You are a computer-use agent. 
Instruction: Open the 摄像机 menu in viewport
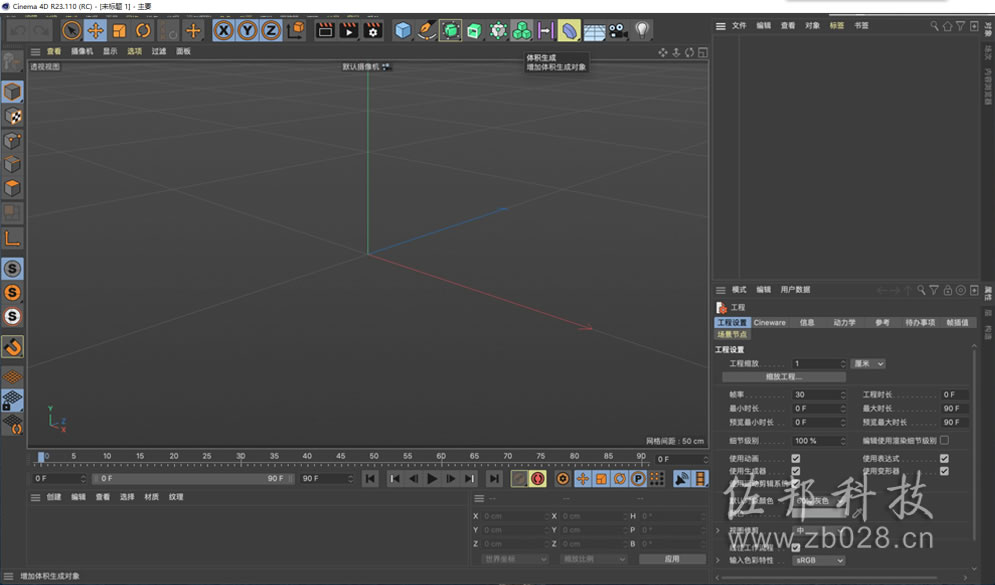click(x=82, y=51)
